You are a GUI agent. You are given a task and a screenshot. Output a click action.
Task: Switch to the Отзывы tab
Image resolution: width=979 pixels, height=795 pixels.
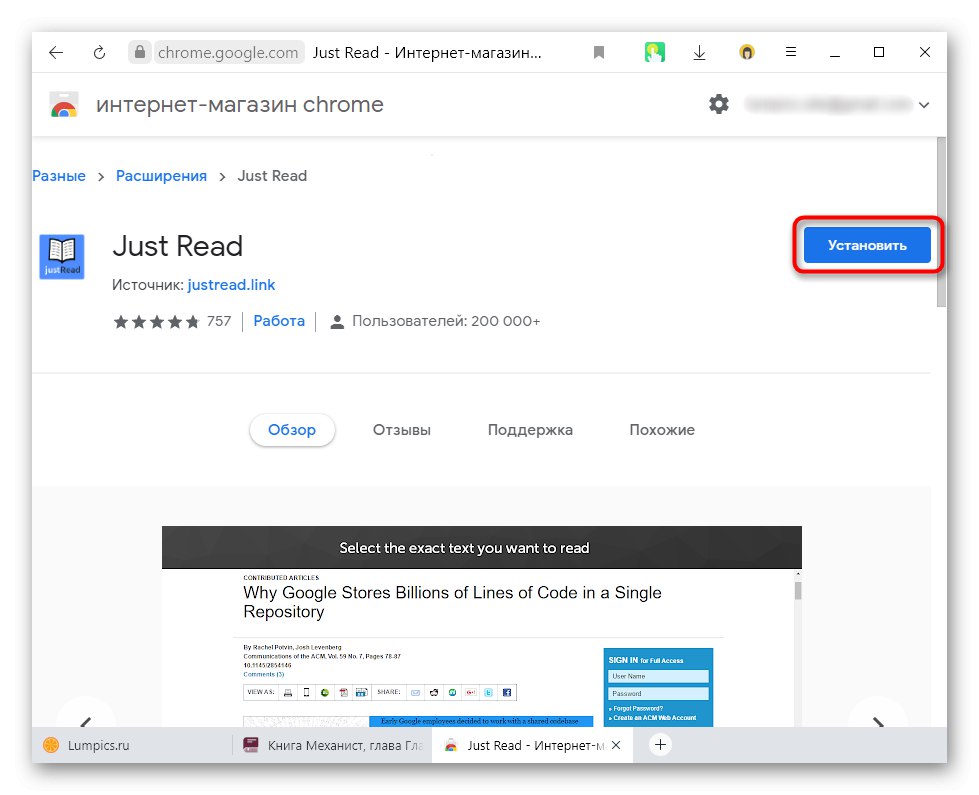click(x=401, y=430)
